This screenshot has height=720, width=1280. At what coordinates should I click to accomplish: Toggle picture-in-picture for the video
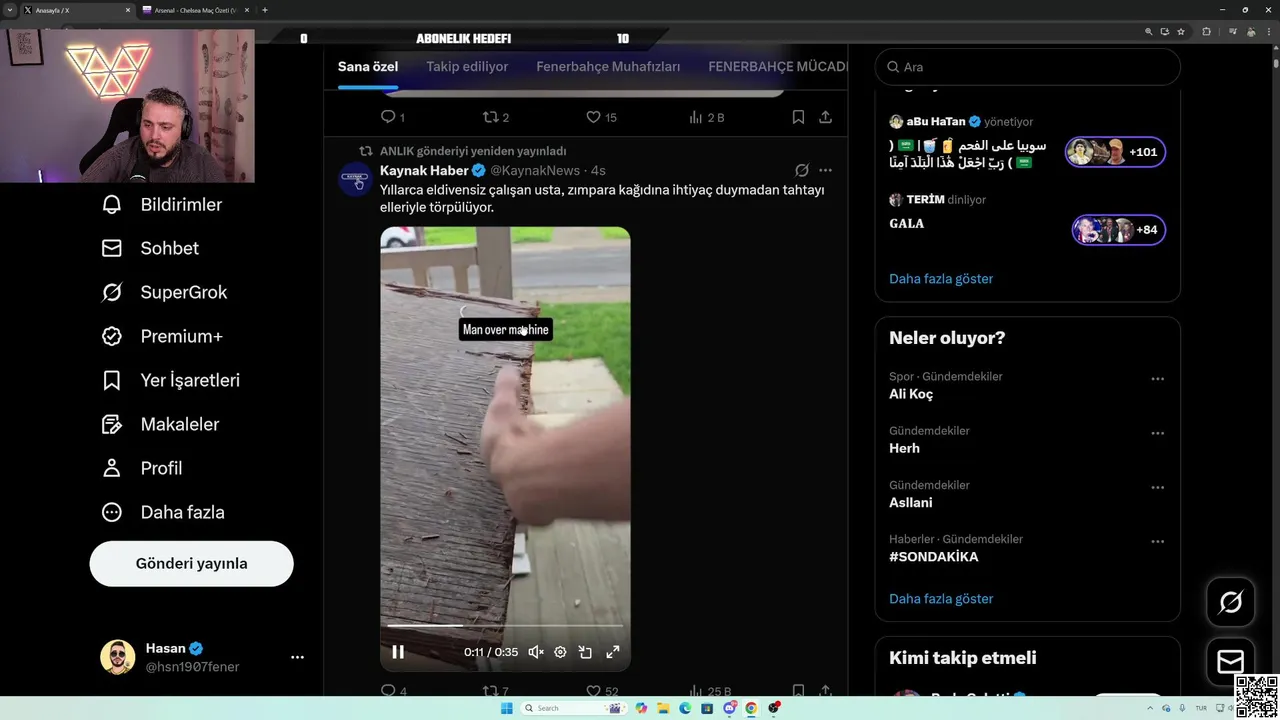pyautogui.click(x=586, y=652)
